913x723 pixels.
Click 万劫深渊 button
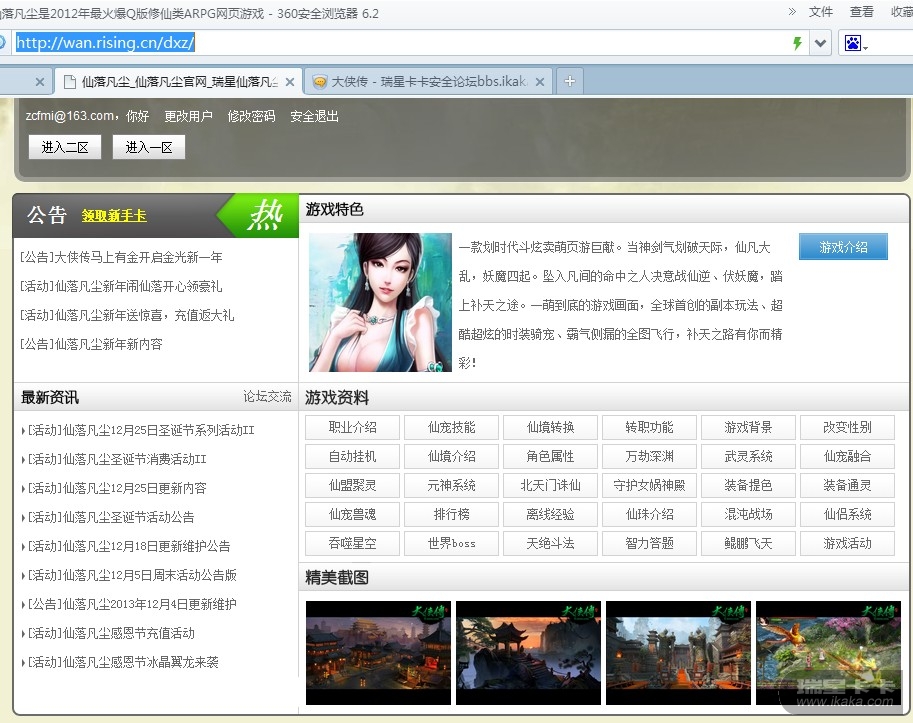[649, 456]
